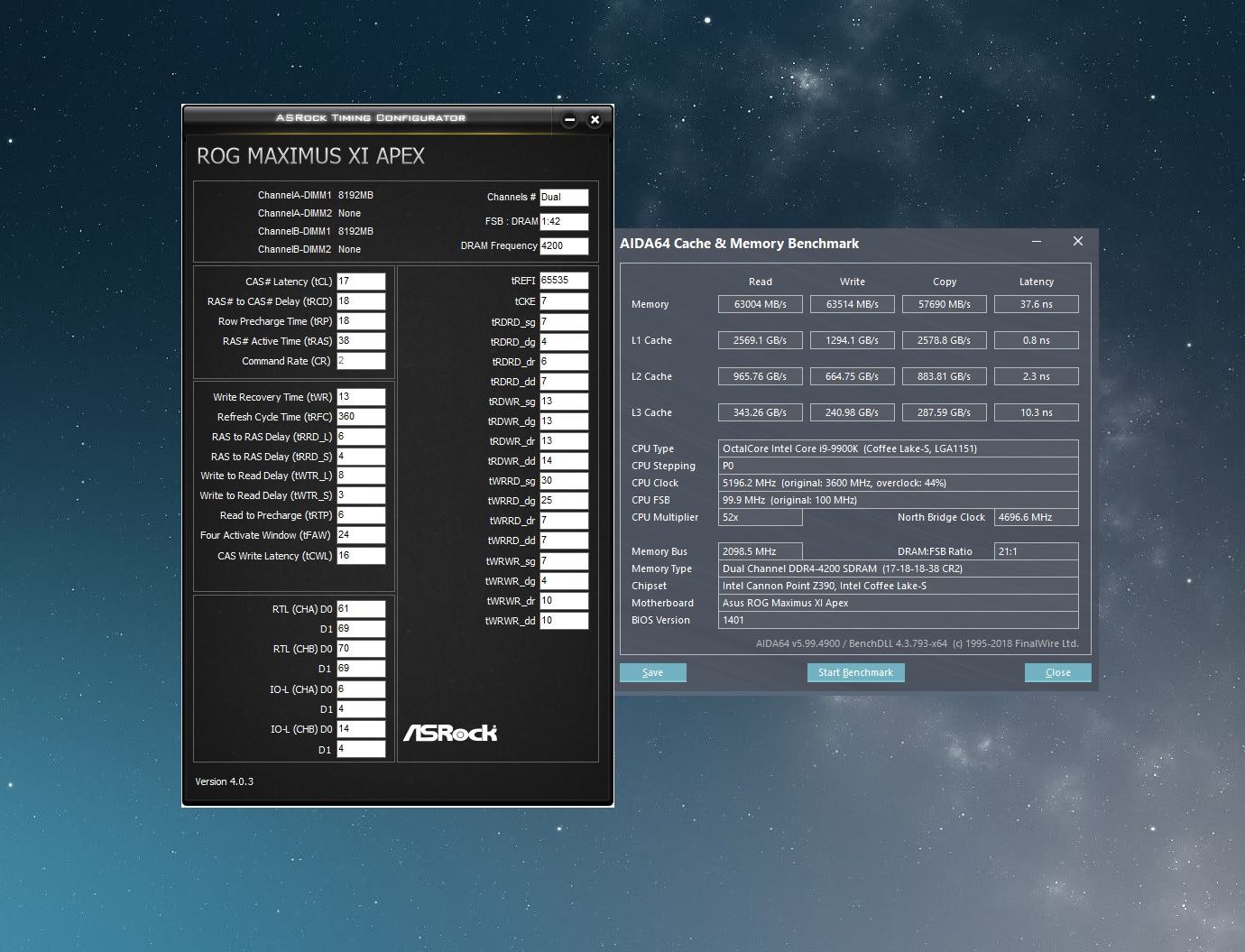
Task: Select the CAS# Latency (tCL) field
Action: [361, 282]
